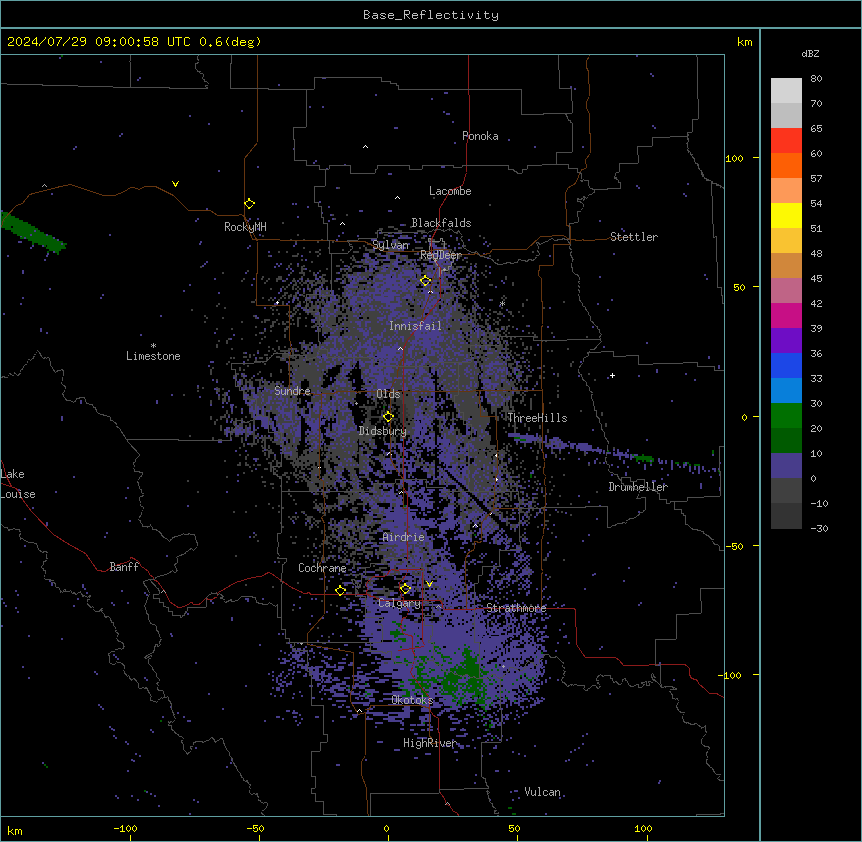Screen dimensions: 862x842
Task: Click the Lacombe city label
Action: tap(450, 191)
